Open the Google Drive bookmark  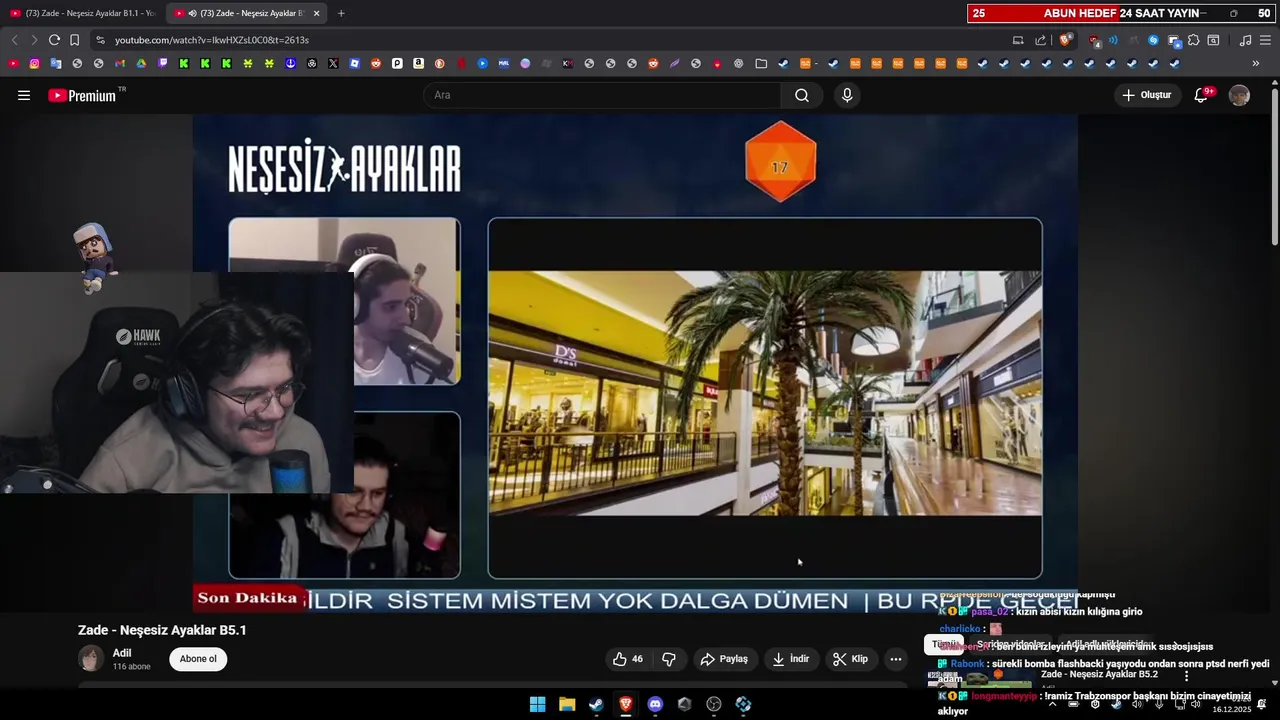[141, 63]
